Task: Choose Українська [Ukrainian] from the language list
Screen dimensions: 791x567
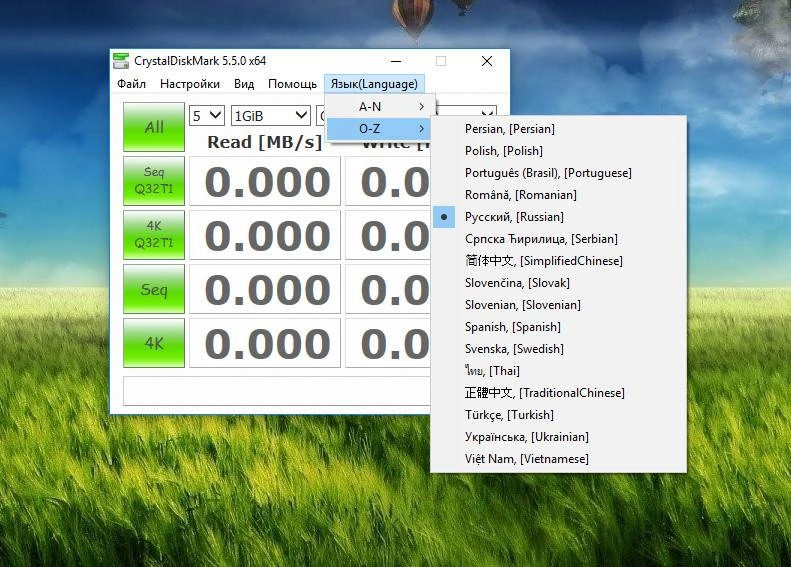Action: (x=558, y=437)
